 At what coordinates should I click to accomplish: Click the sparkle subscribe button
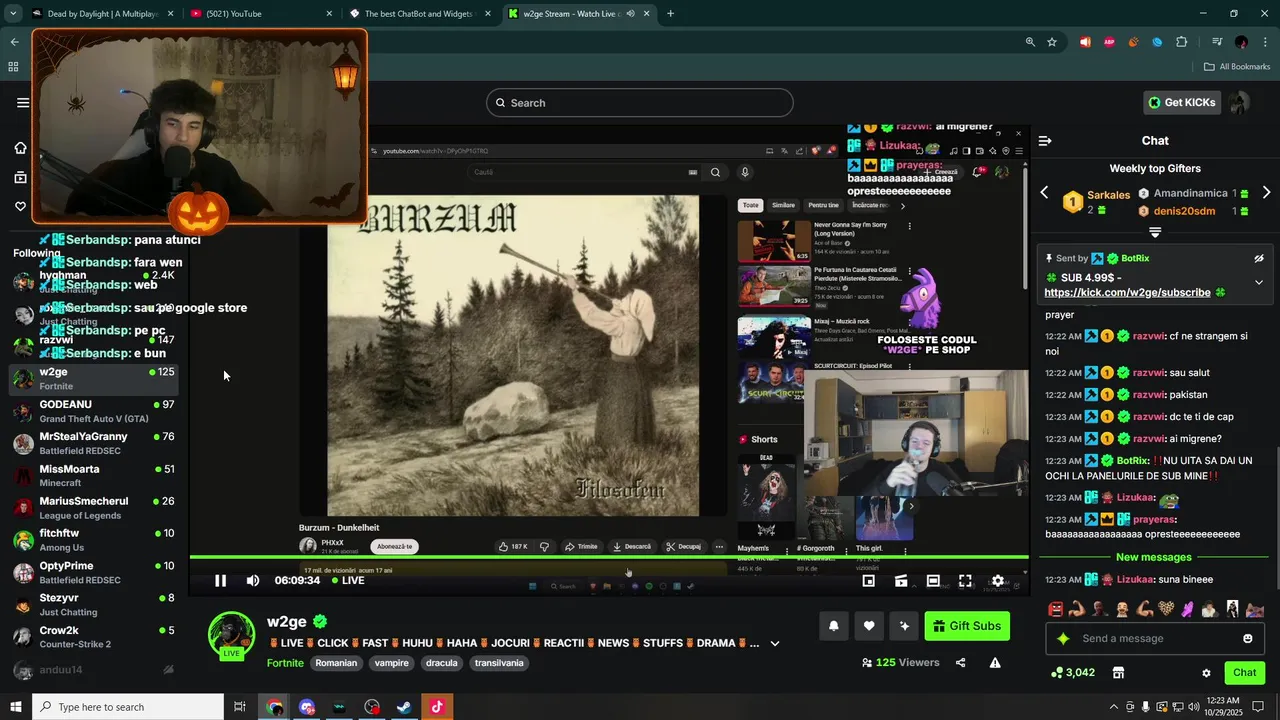[904, 626]
